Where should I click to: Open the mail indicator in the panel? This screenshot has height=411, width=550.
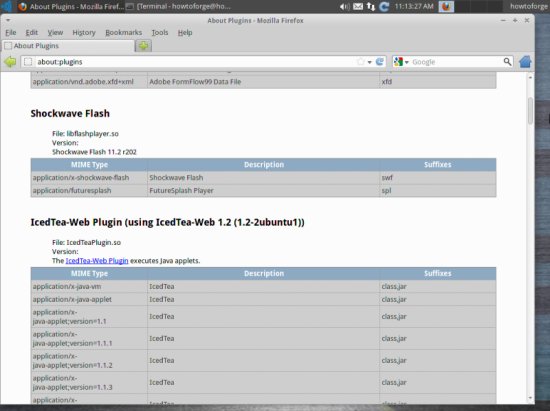point(358,6)
